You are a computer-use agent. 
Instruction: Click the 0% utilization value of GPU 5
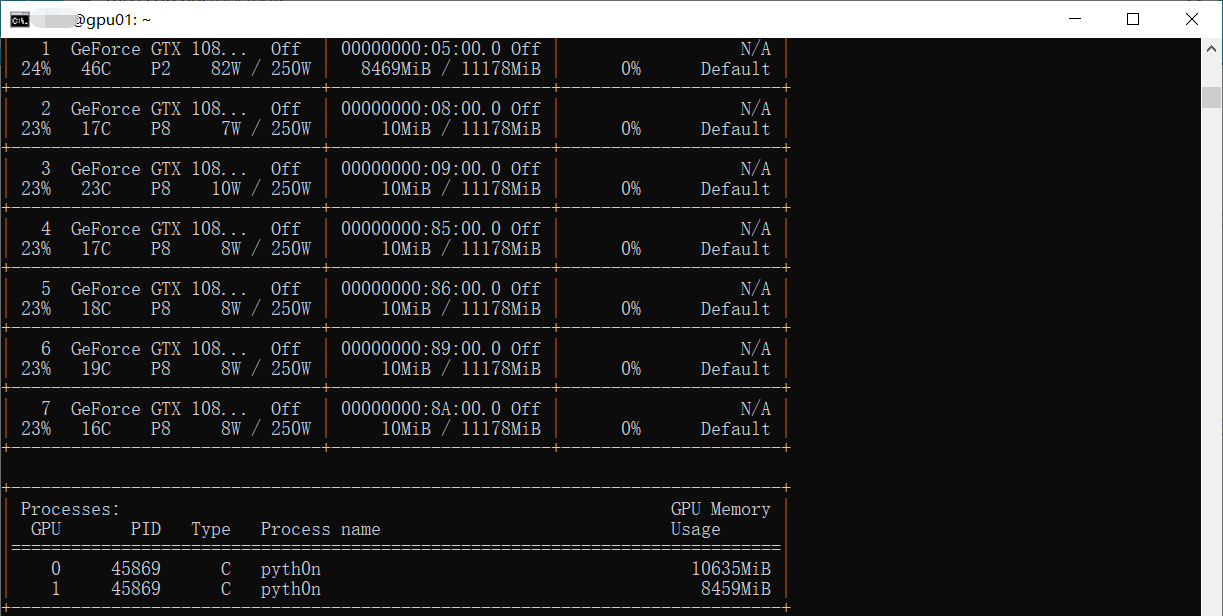(x=631, y=308)
